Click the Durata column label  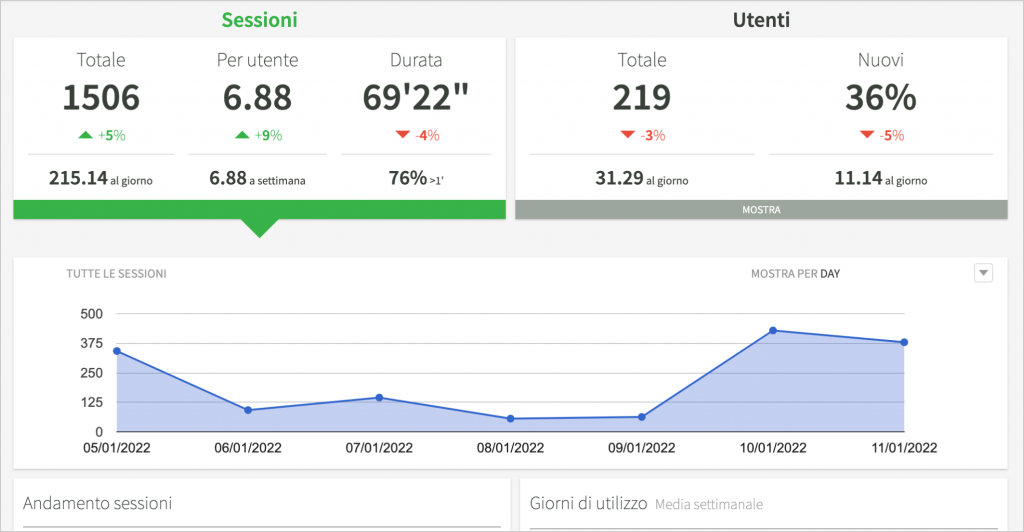(416, 60)
